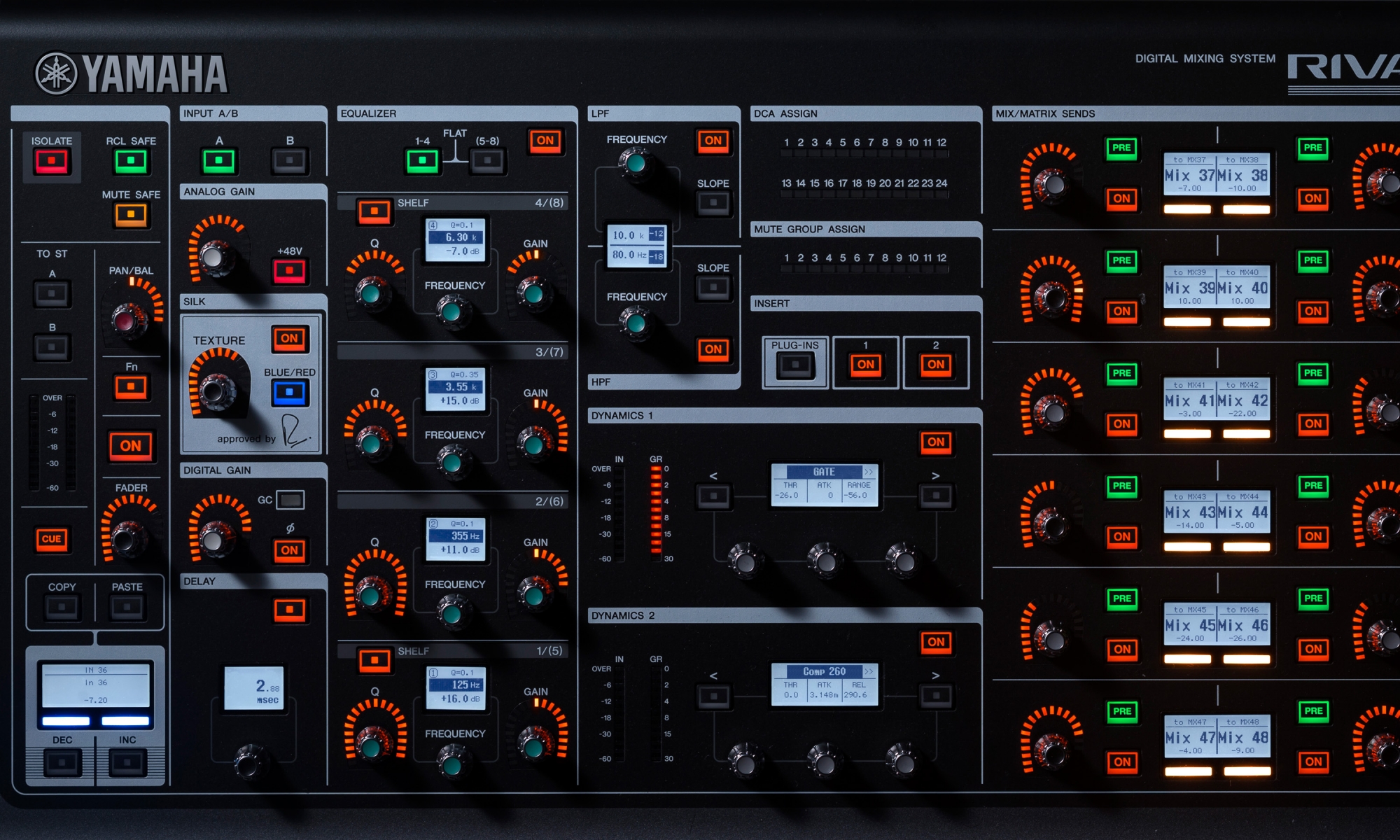Click the Mix 37 / Mix 38 display

tap(1217, 175)
